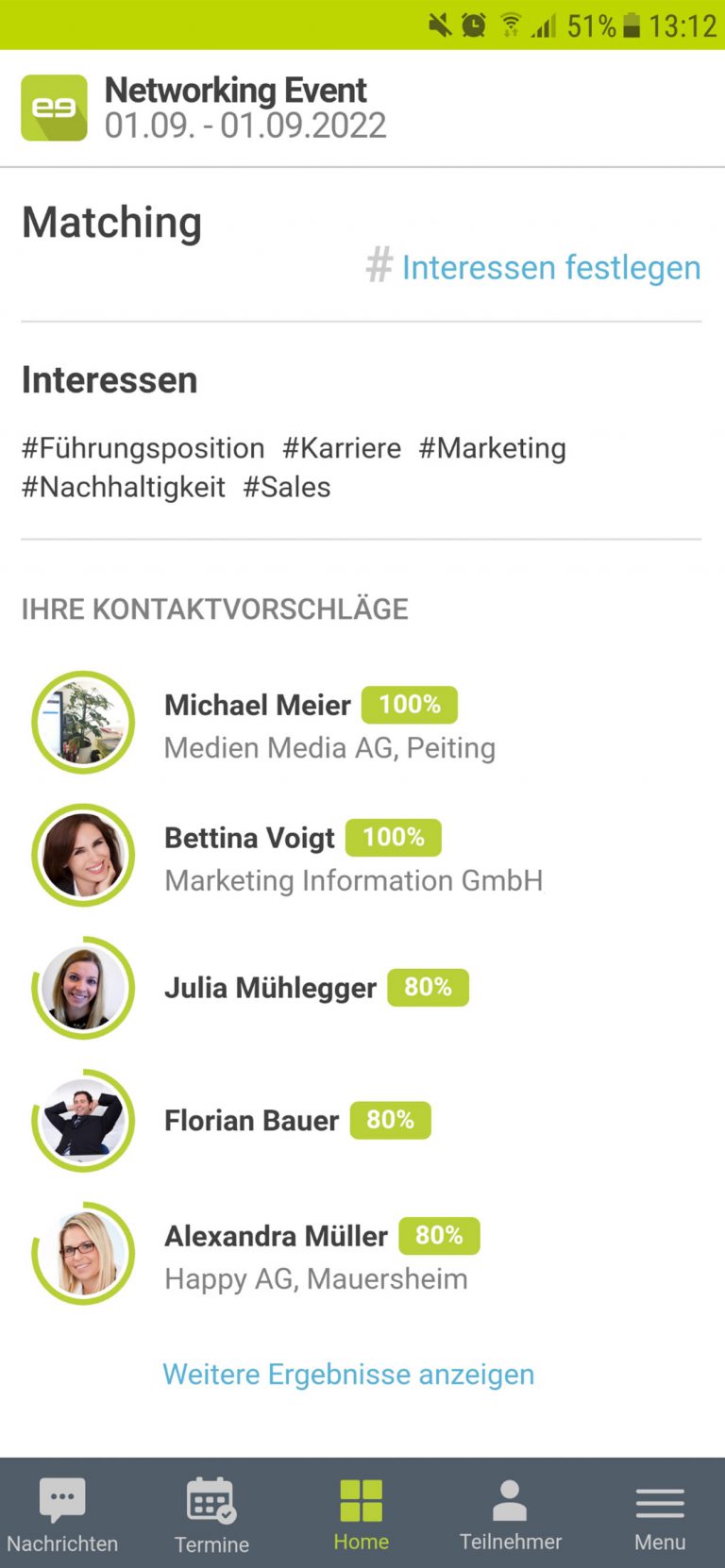Tap Julia Mühlegger's avatar

click(83, 988)
